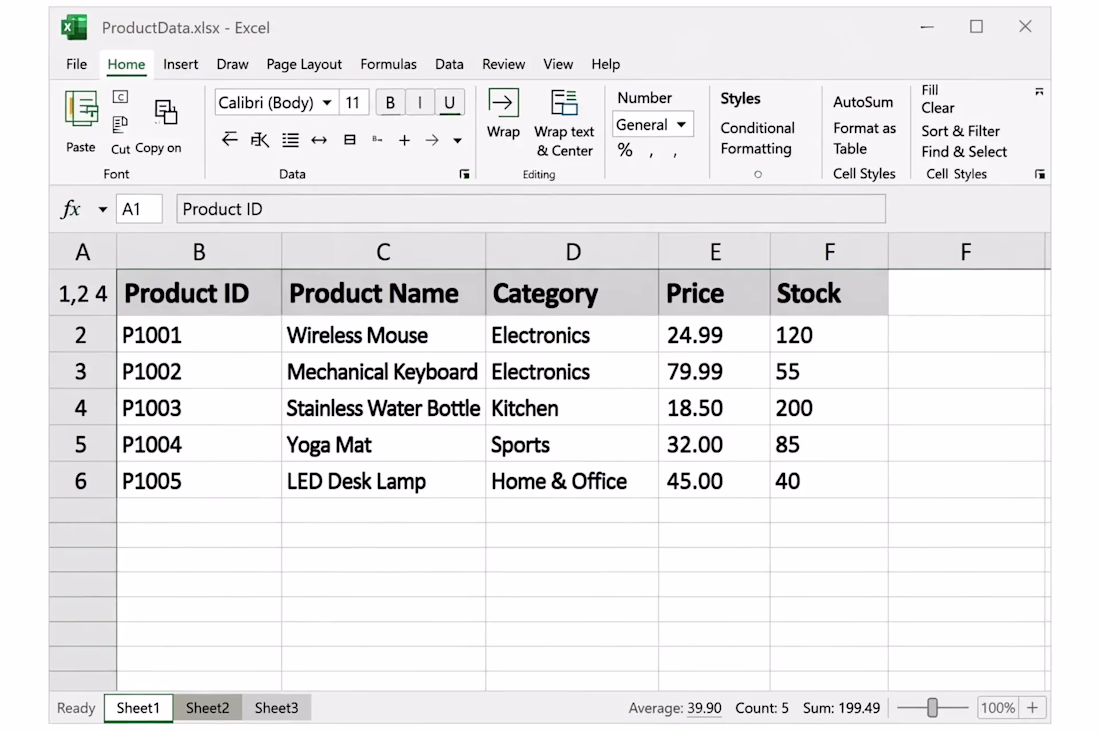Click the bulleted lines icon in Data group
The height and width of the screenshot is (733, 1100).
coord(290,140)
